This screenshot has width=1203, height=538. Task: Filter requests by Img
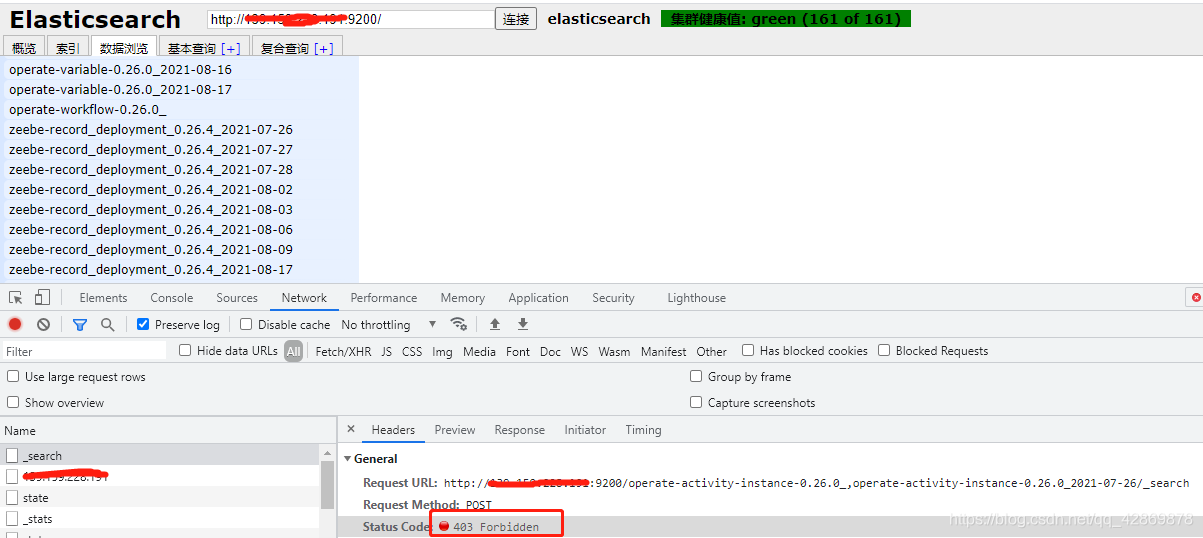[x=442, y=352]
